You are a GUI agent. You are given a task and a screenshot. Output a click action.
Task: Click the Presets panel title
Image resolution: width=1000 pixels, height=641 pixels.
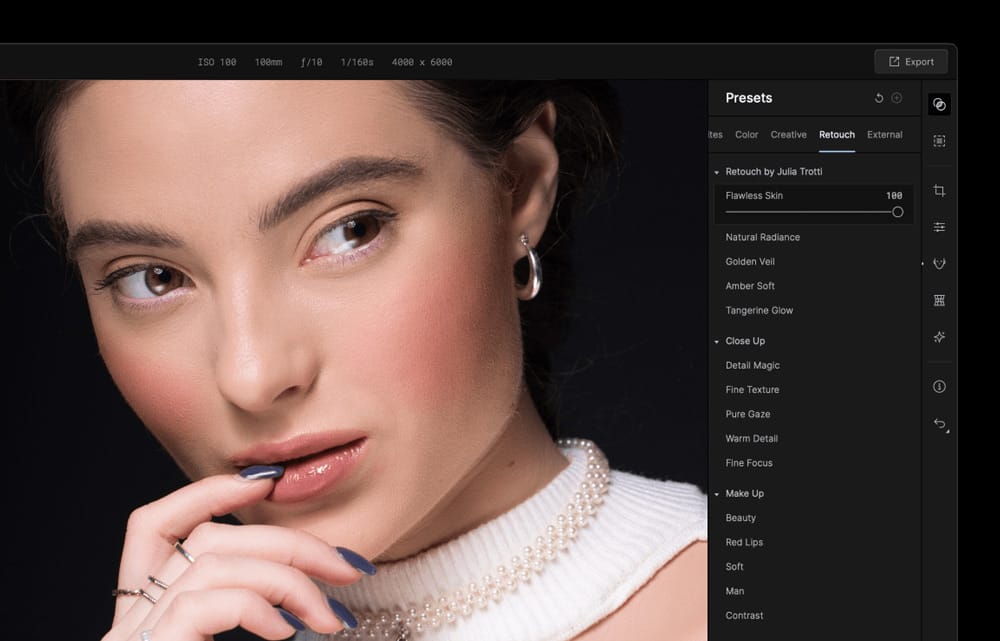(749, 98)
